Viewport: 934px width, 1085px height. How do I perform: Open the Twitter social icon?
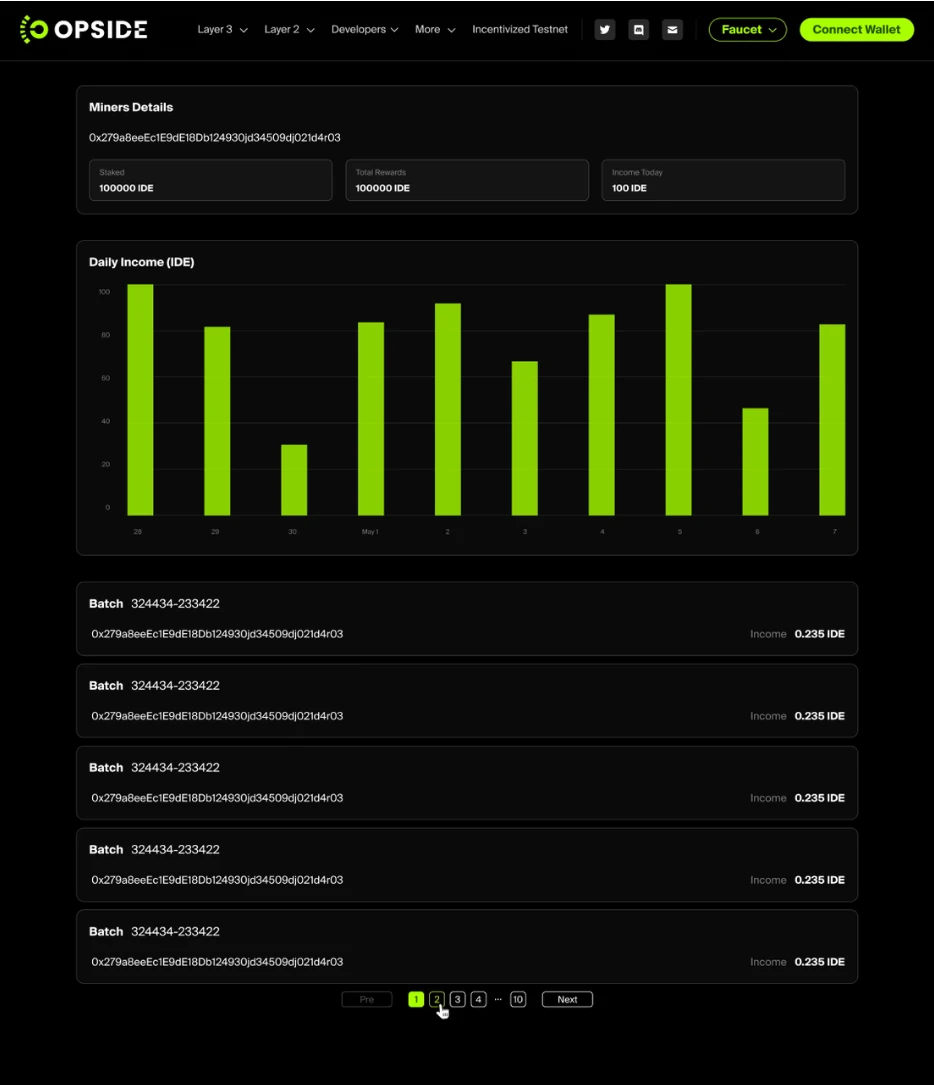coord(605,30)
